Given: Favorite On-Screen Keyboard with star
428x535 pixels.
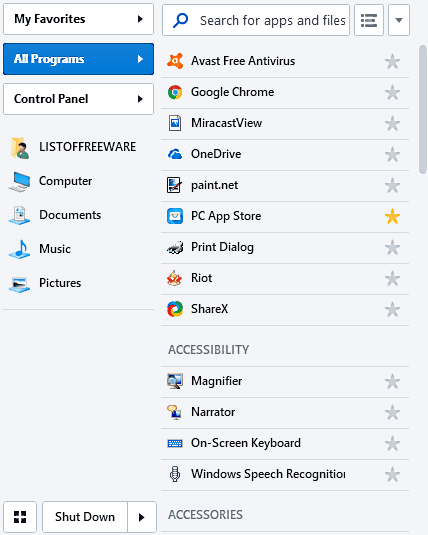Looking at the screenshot, I should (x=393, y=444).
